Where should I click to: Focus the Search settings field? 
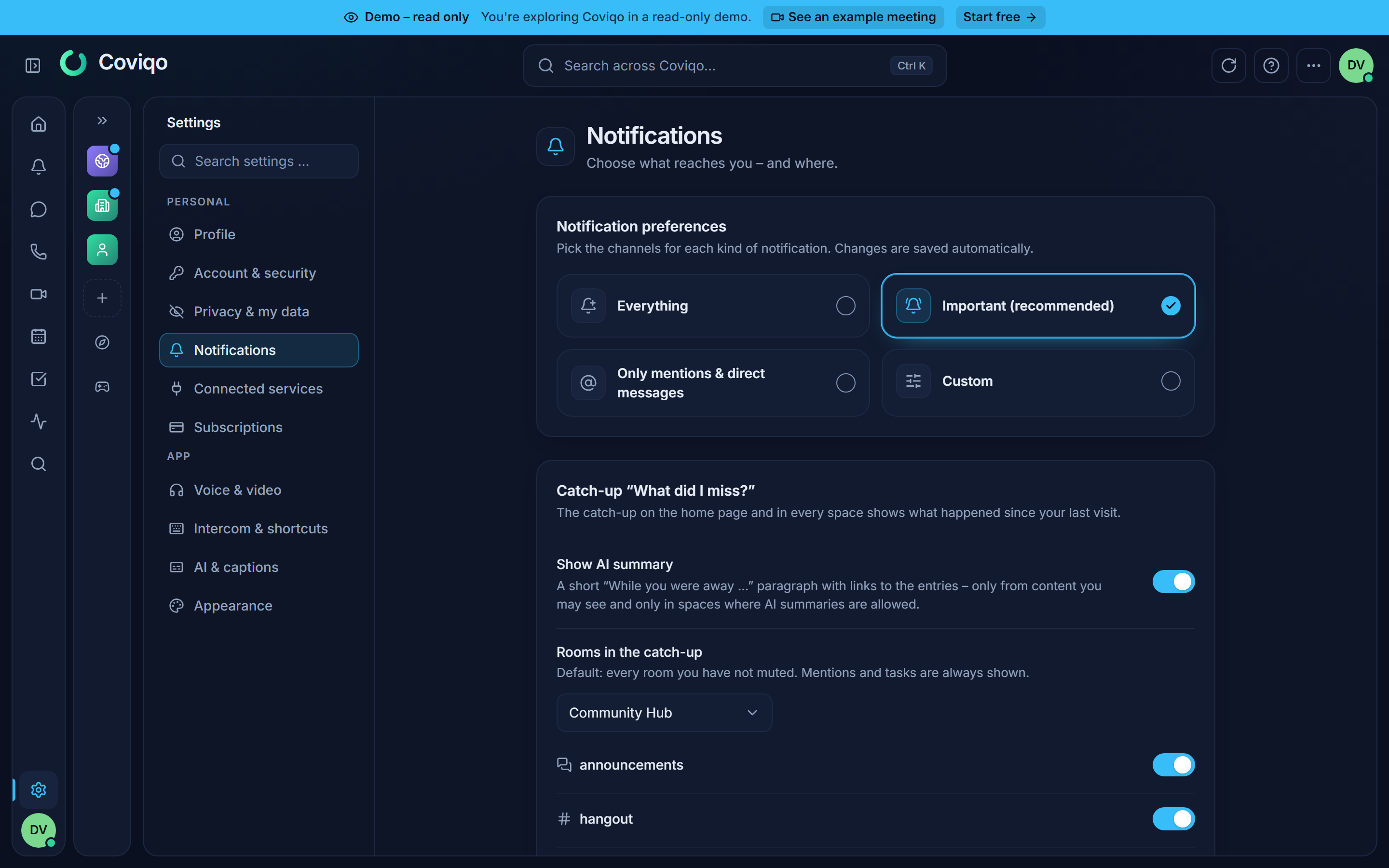point(259,162)
